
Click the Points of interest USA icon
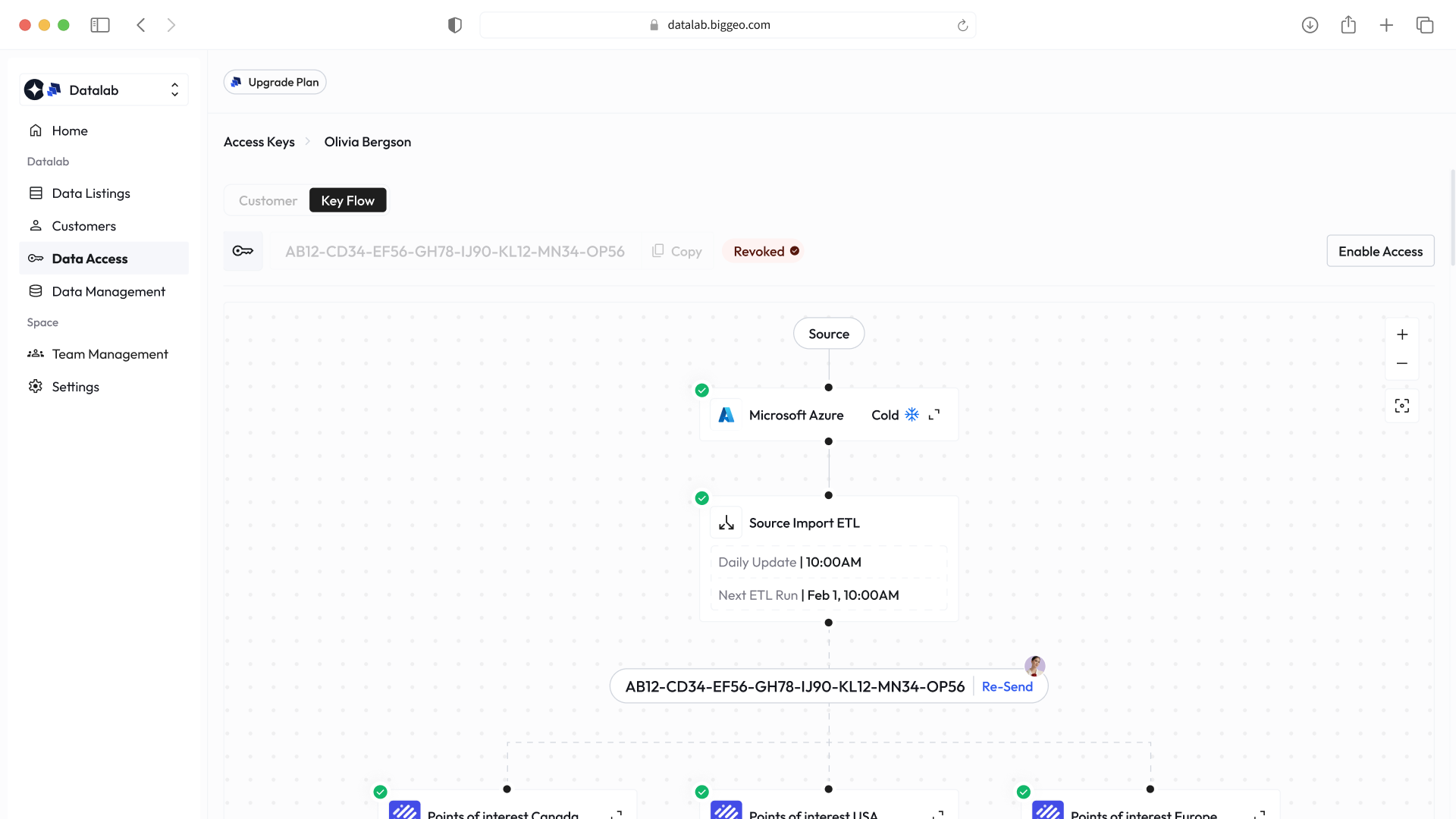tap(726, 811)
